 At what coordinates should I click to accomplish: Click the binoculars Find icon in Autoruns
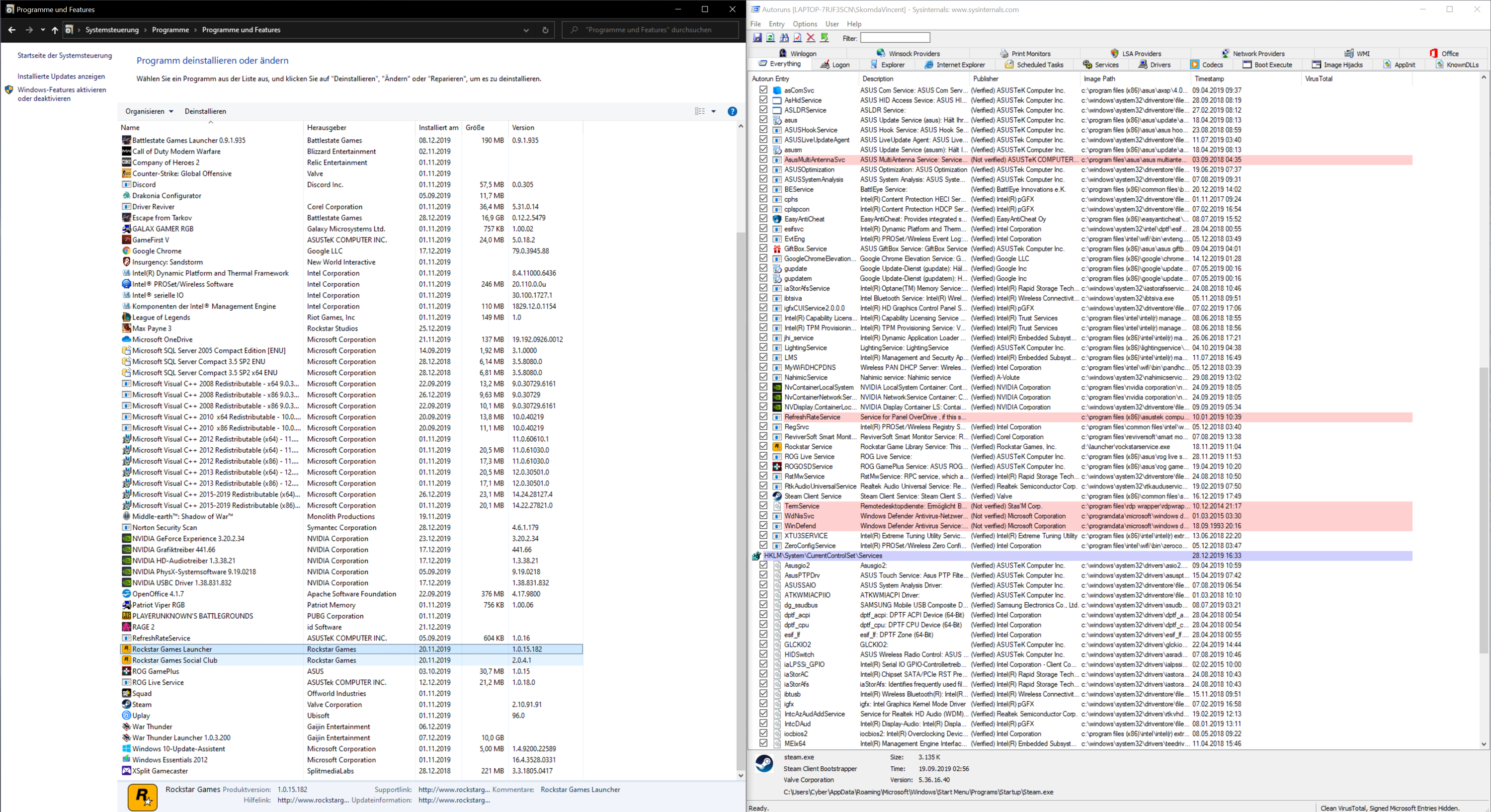(x=784, y=38)
